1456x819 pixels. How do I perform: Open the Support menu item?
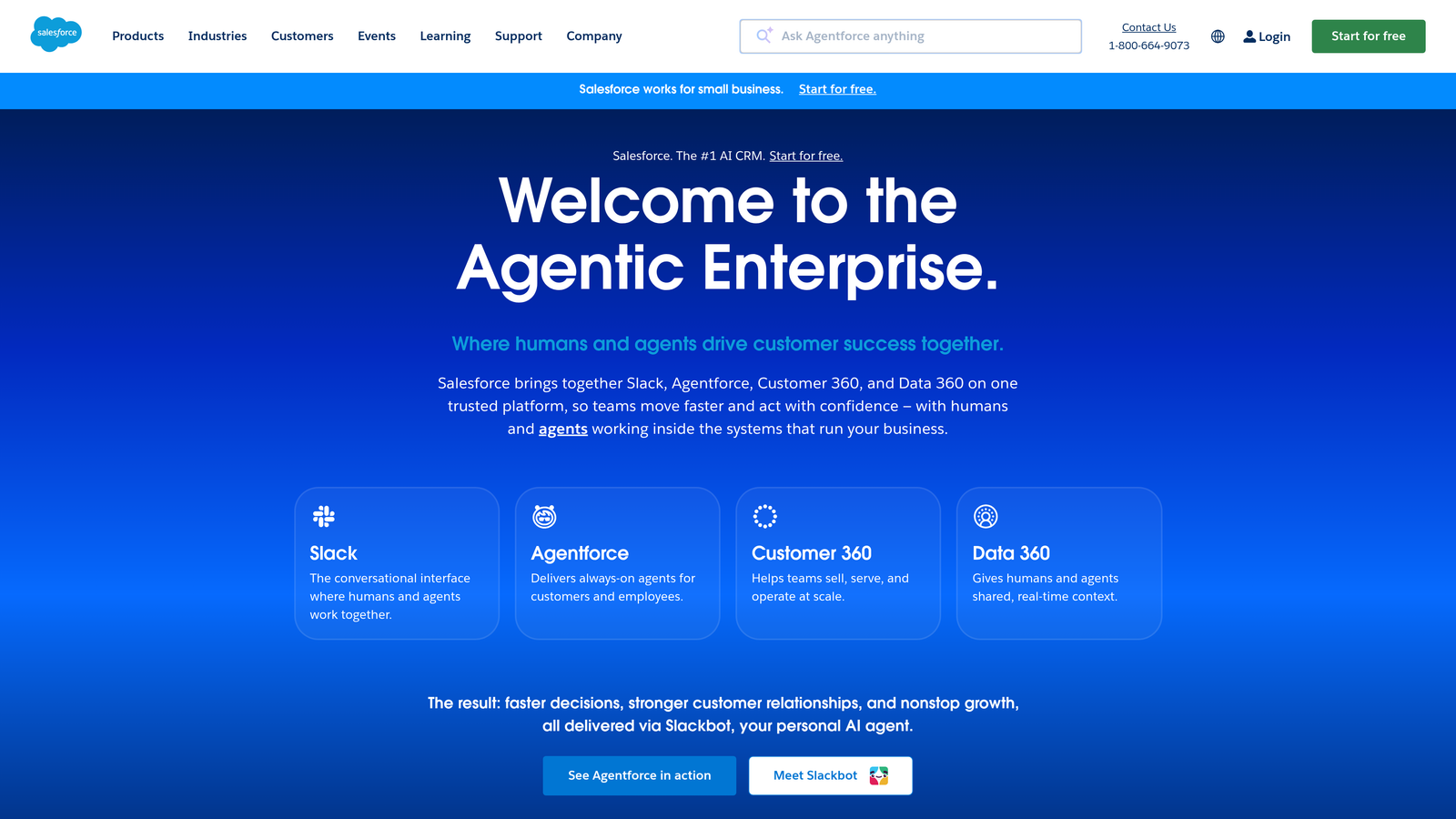coord(518,36)
